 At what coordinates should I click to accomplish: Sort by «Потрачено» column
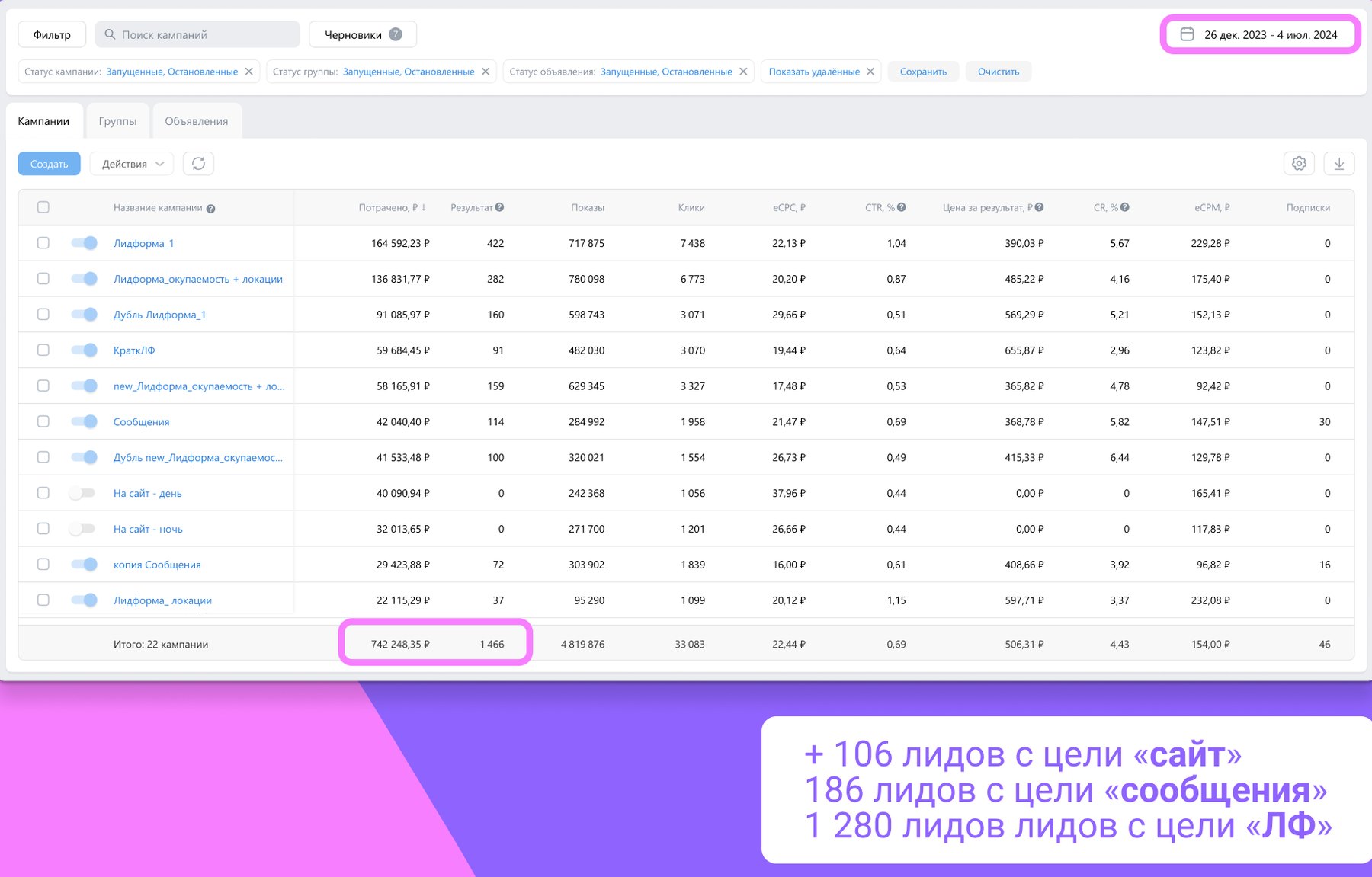[x=392, y=207]
